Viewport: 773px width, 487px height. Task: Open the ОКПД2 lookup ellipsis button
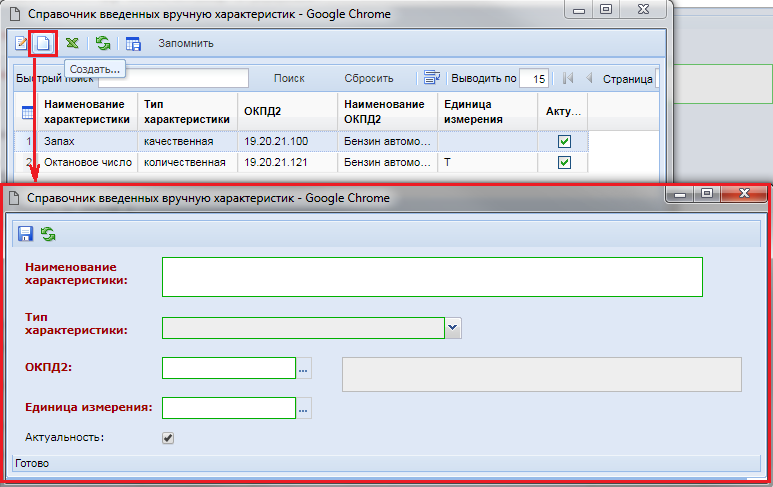pyautogui.click(x=304, y=369)
